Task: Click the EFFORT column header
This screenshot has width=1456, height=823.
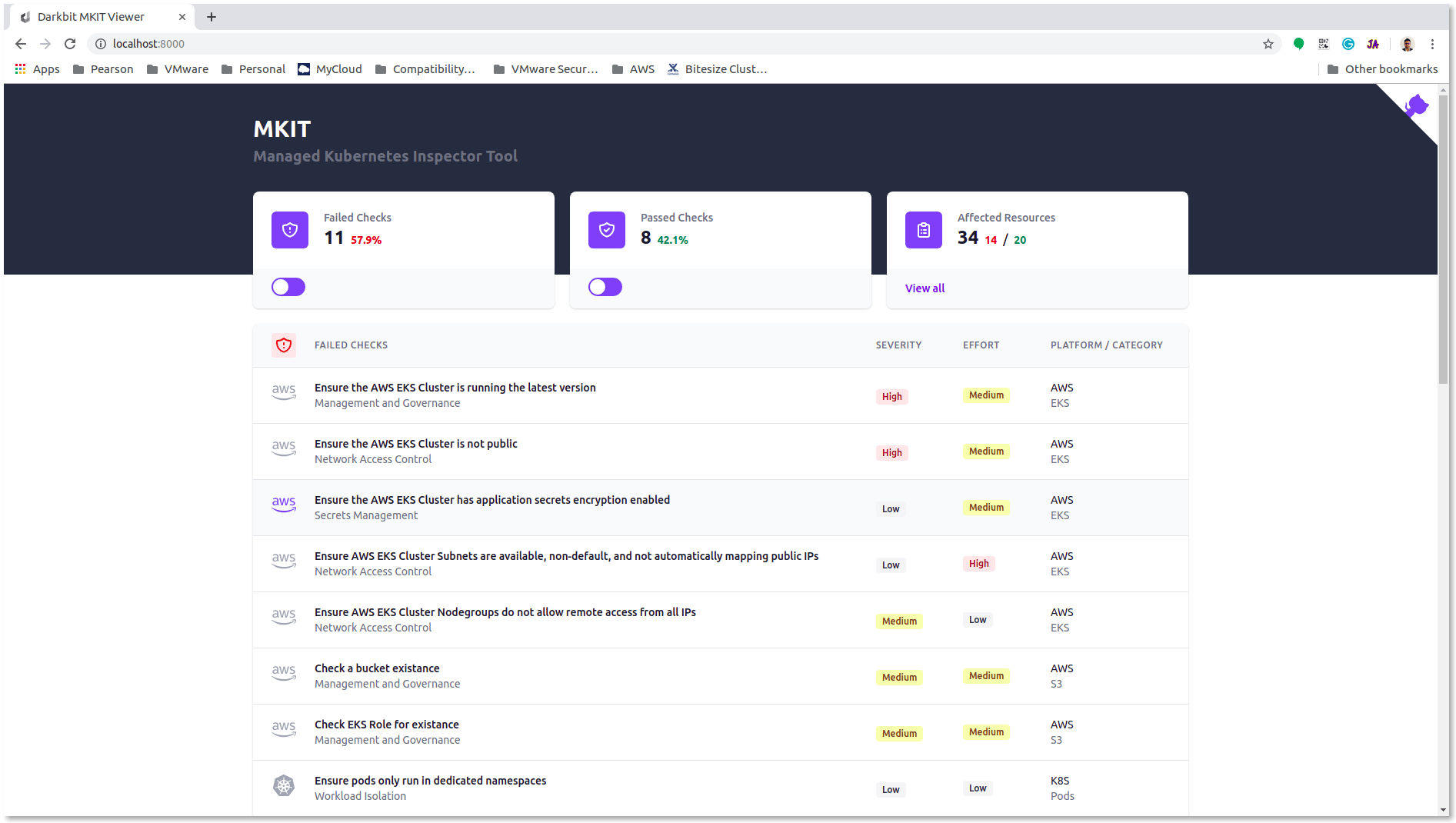Action: point(981,345)
